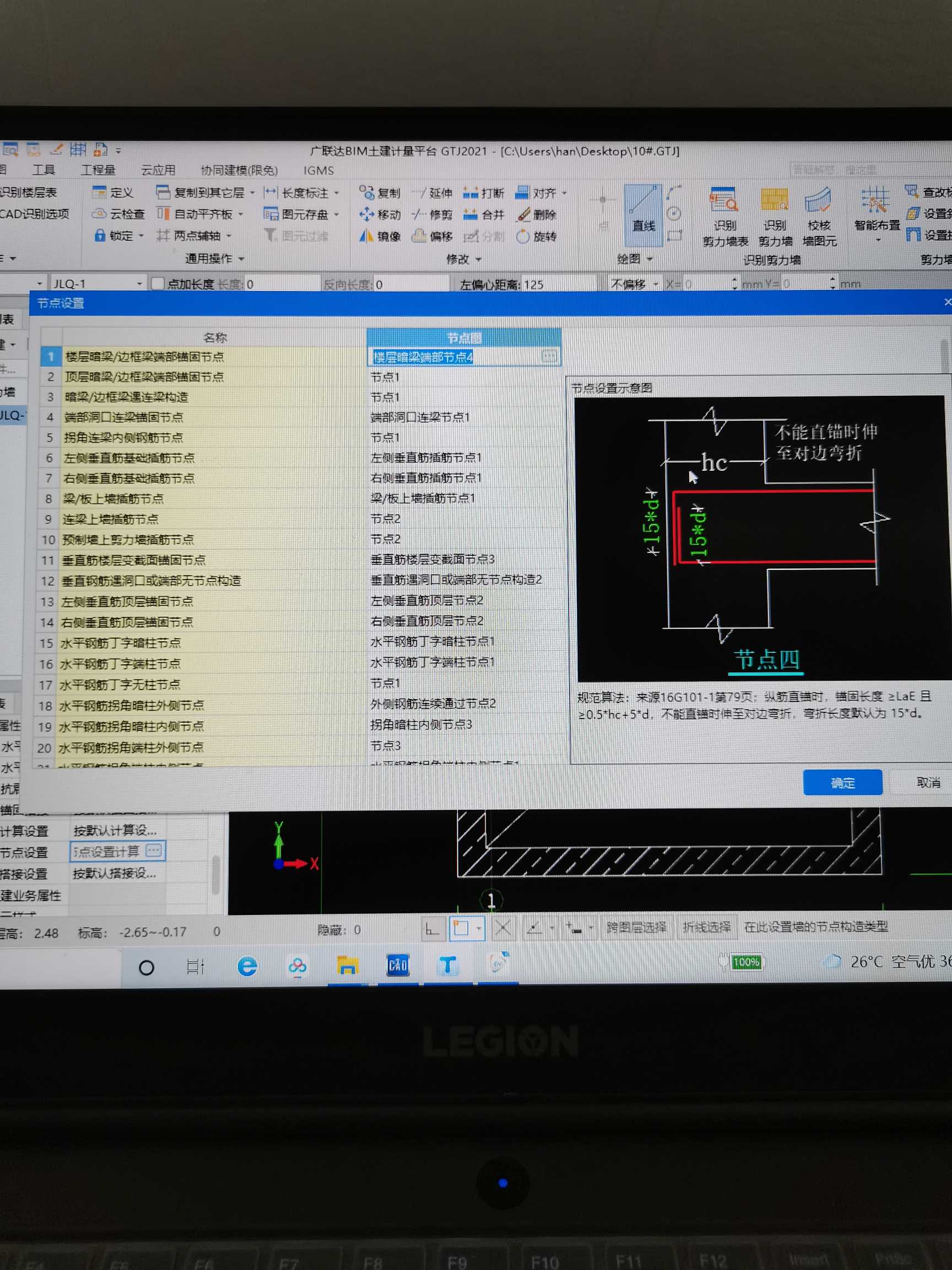Click the X offset stepper arrows

(x=734, y=284)
